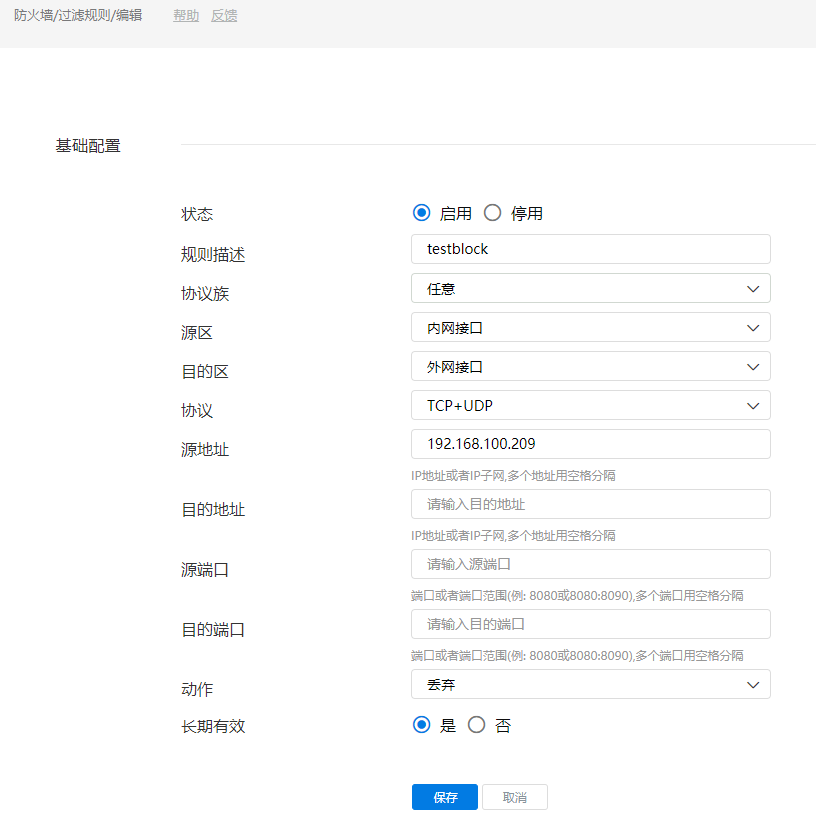Click the chevron arrow in 动作 field
This screenshot has height=814, width=816.
click(x=753, y=685)
